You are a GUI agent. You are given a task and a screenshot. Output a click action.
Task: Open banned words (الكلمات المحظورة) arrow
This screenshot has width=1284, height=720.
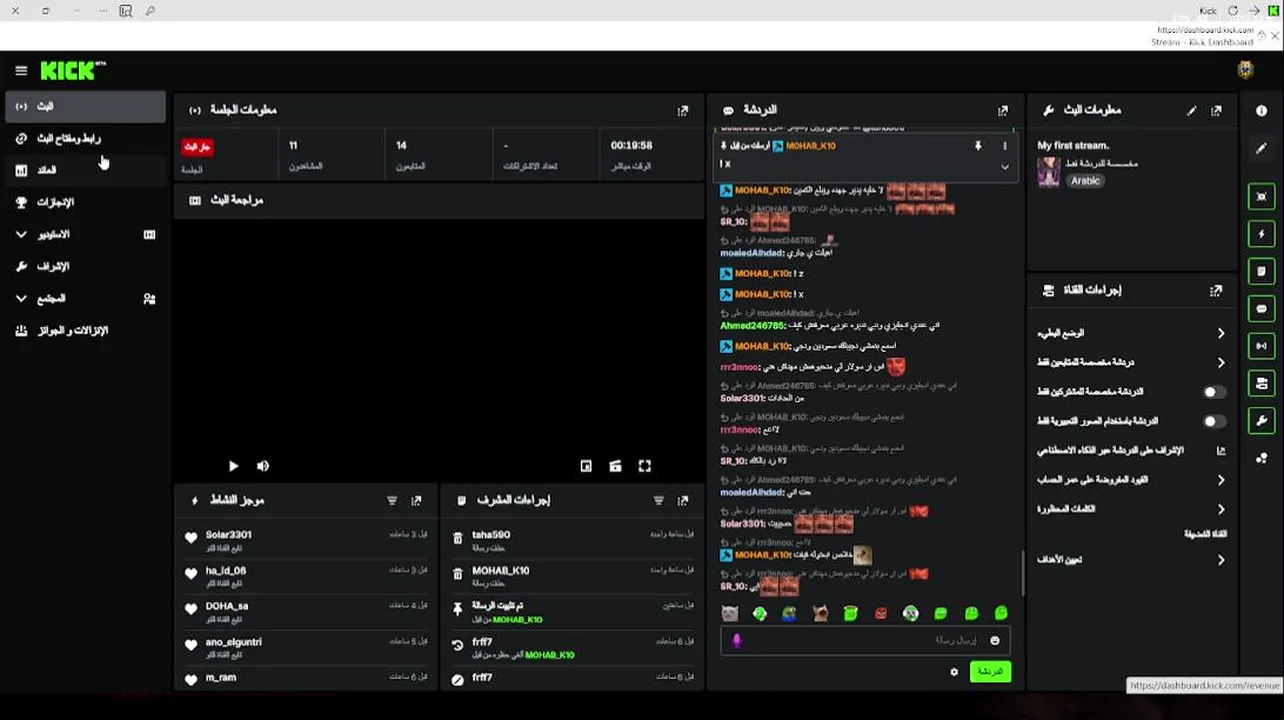click(x=1221, y=509)
